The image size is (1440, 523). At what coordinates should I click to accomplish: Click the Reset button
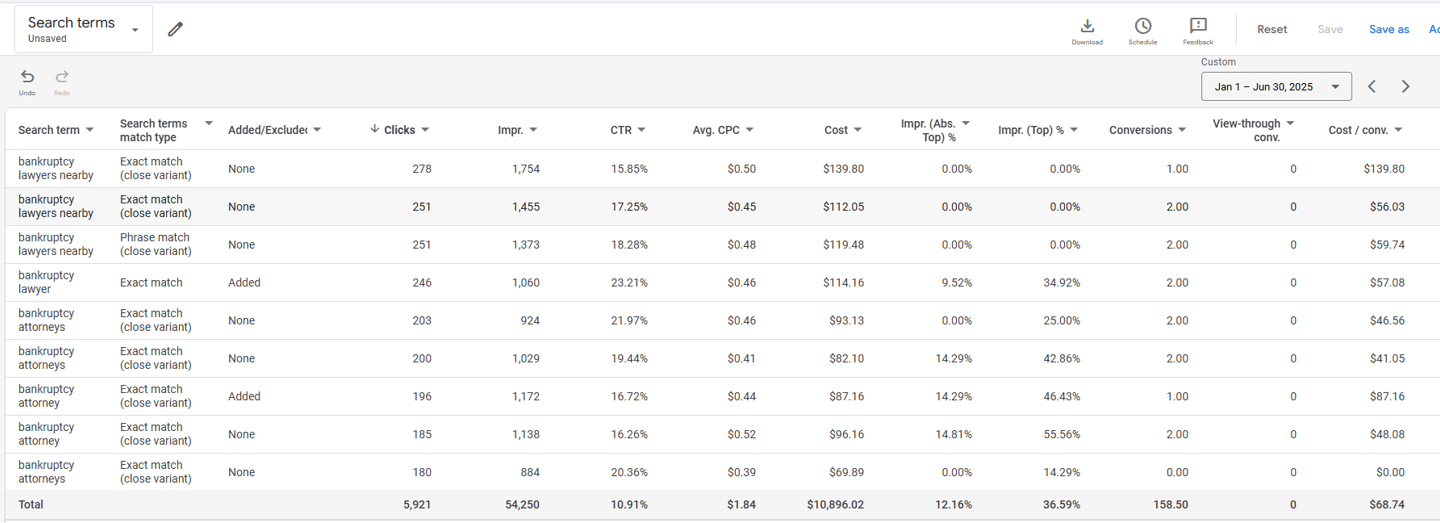tap(1272, 30)
